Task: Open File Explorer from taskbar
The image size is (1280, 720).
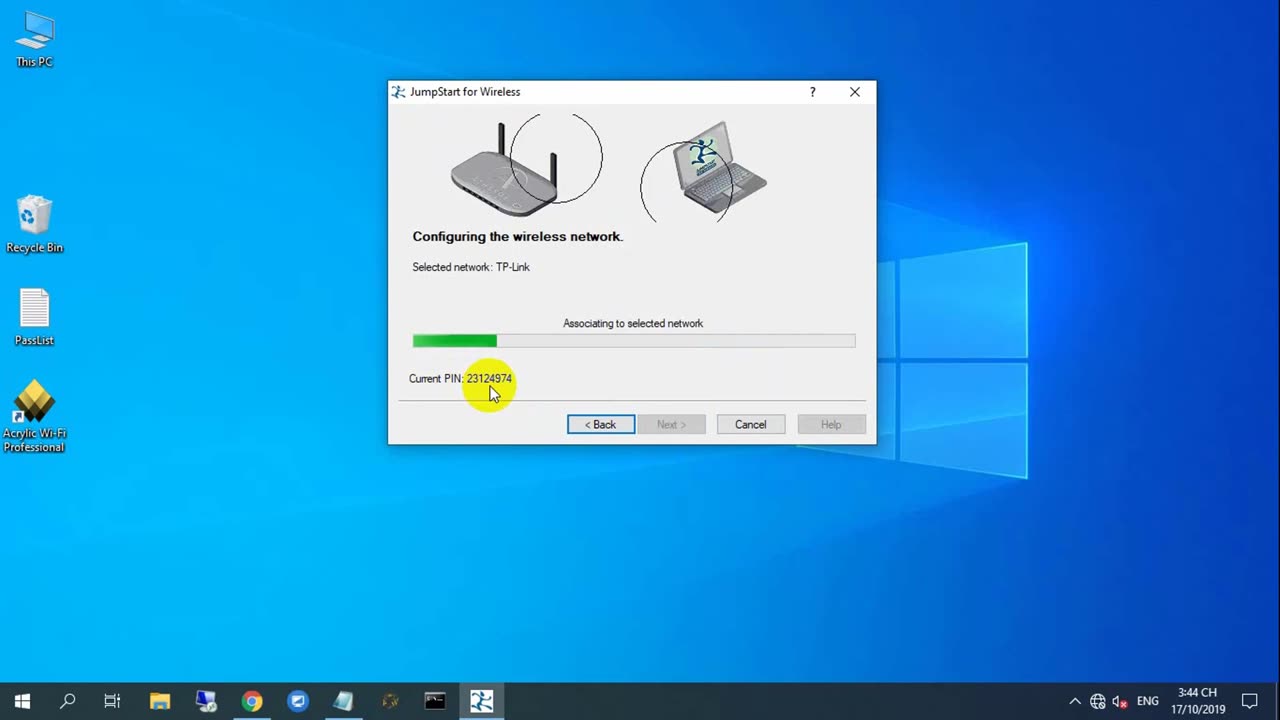Action: pos(160,701)
